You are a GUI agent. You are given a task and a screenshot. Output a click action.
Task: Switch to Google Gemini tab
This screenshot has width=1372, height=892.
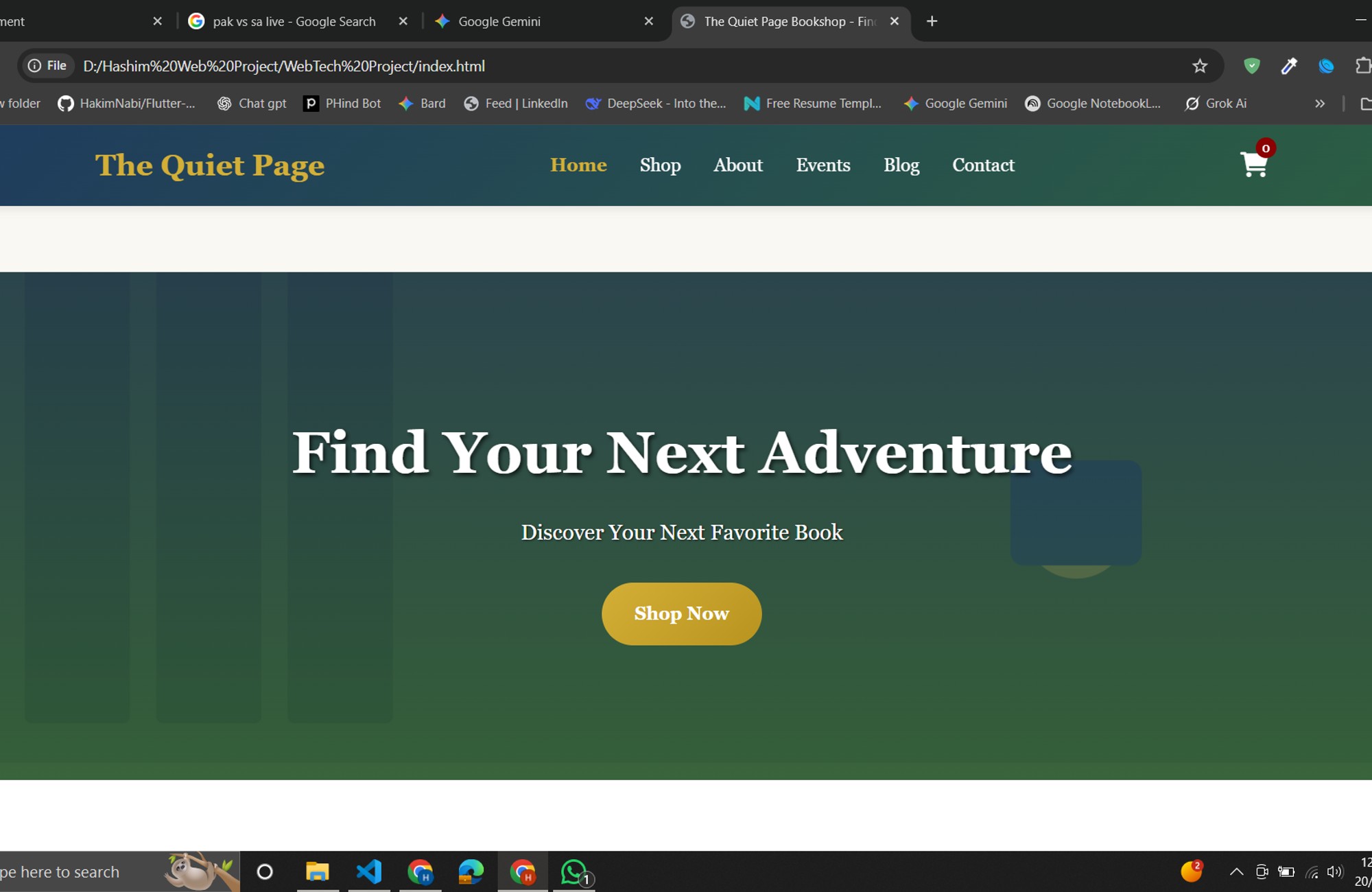pos(499,21)
